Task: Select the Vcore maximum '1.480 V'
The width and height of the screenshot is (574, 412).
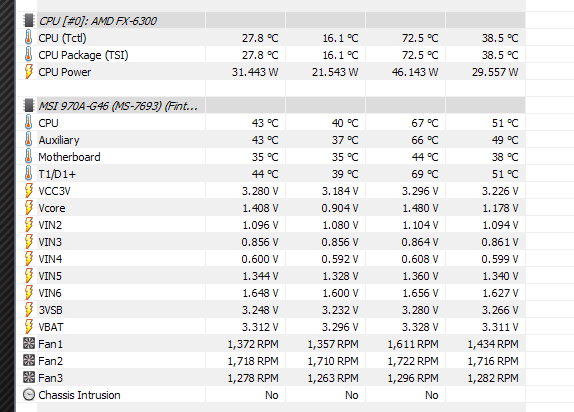Action: tap(420, 208)
